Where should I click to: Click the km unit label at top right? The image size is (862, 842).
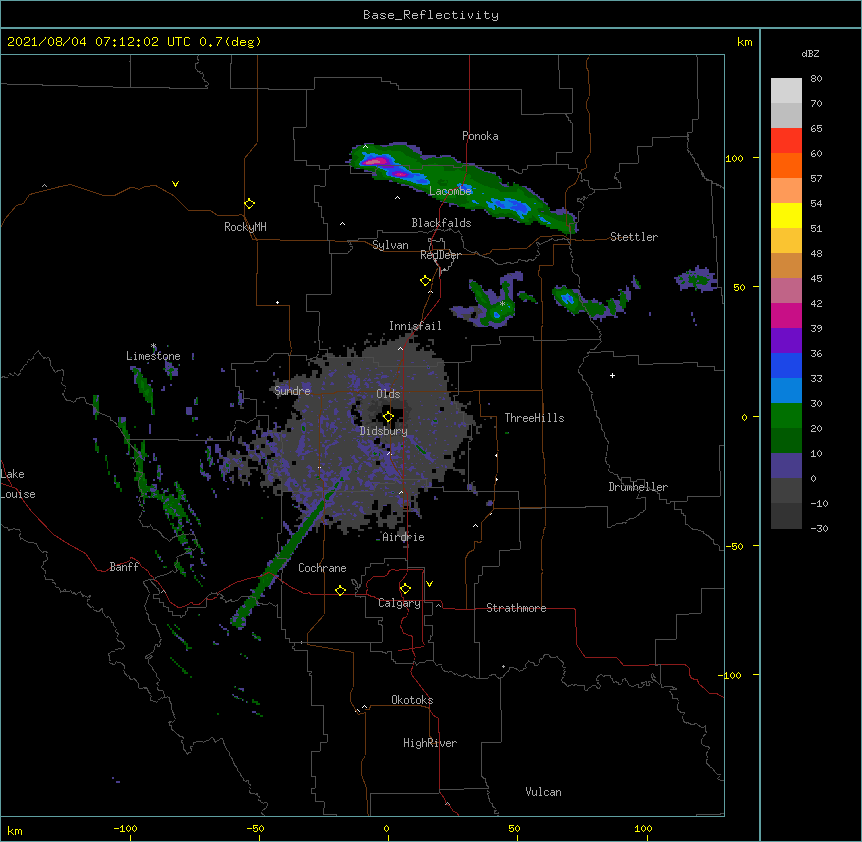point(745,42)
